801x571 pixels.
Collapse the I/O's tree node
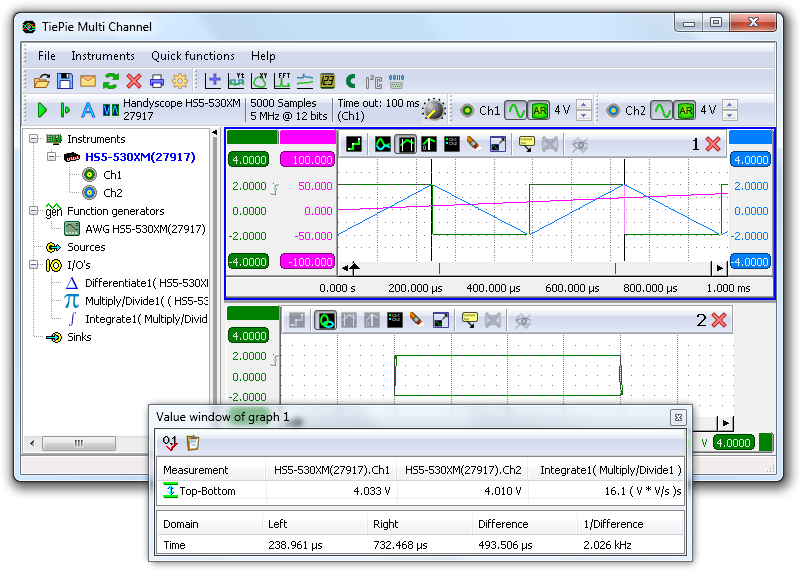coord(34,265)
